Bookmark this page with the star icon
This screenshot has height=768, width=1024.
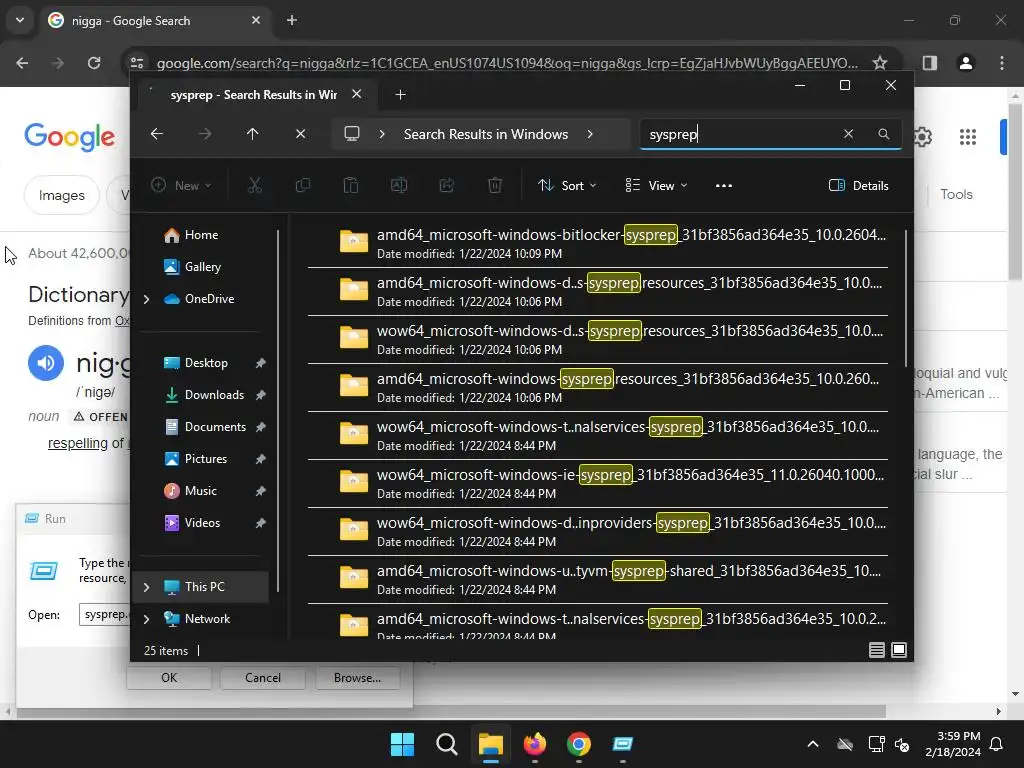[x=880, y=63]
